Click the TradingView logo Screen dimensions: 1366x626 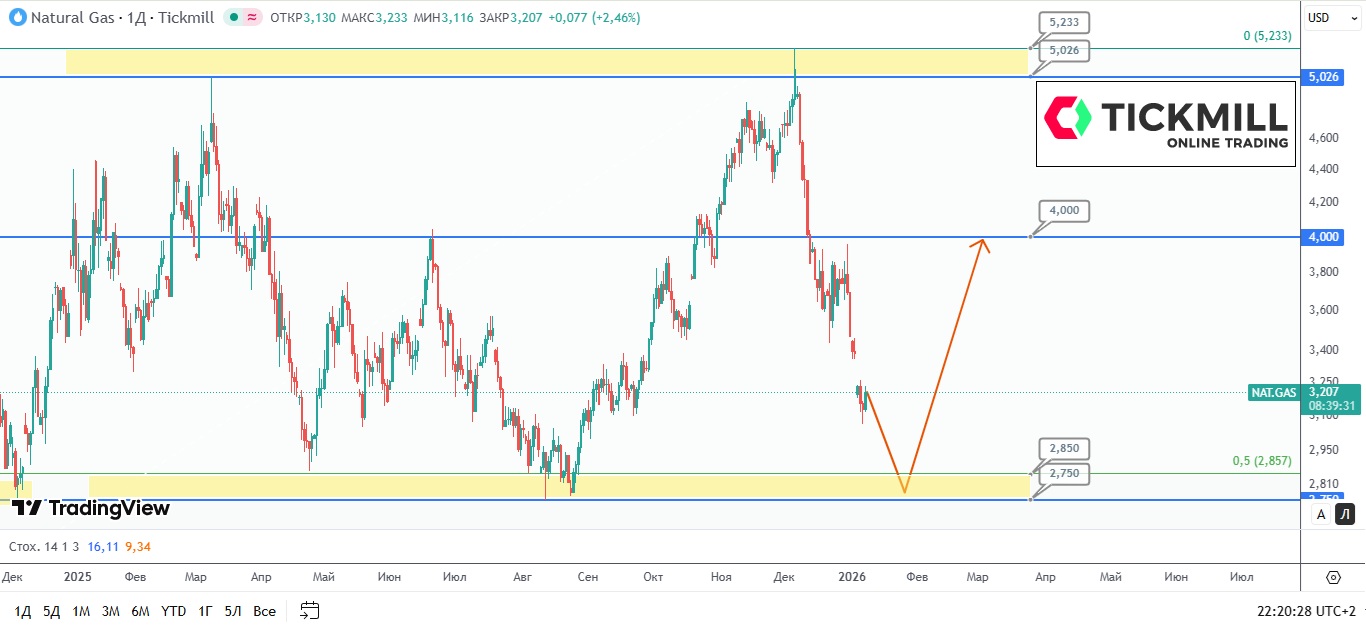(x=91, y=508)
